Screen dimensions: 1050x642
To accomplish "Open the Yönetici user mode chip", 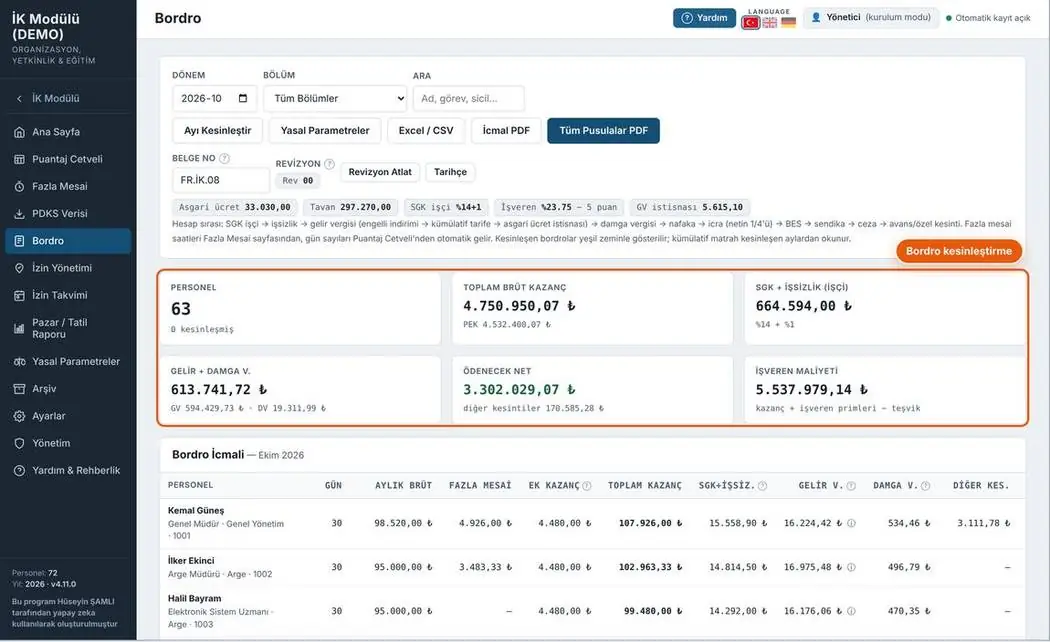I will pos(871,18).
